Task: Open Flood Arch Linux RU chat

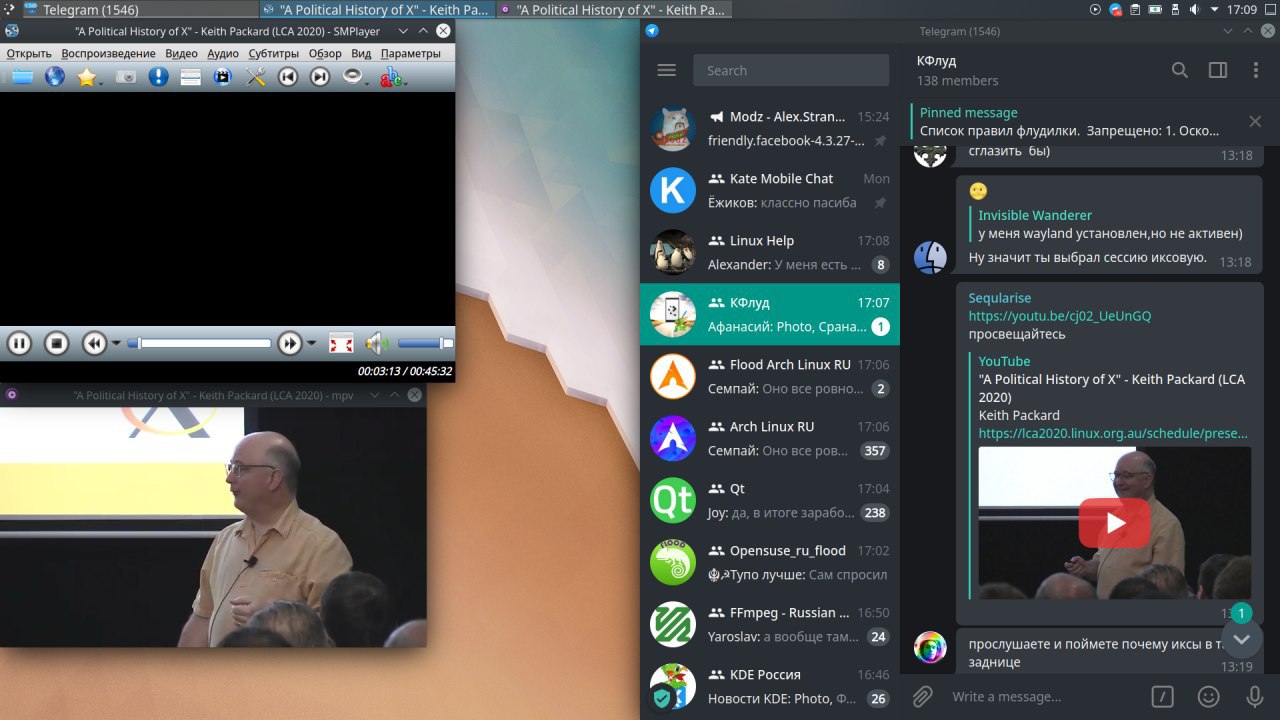Action: (x=770, y=376)
